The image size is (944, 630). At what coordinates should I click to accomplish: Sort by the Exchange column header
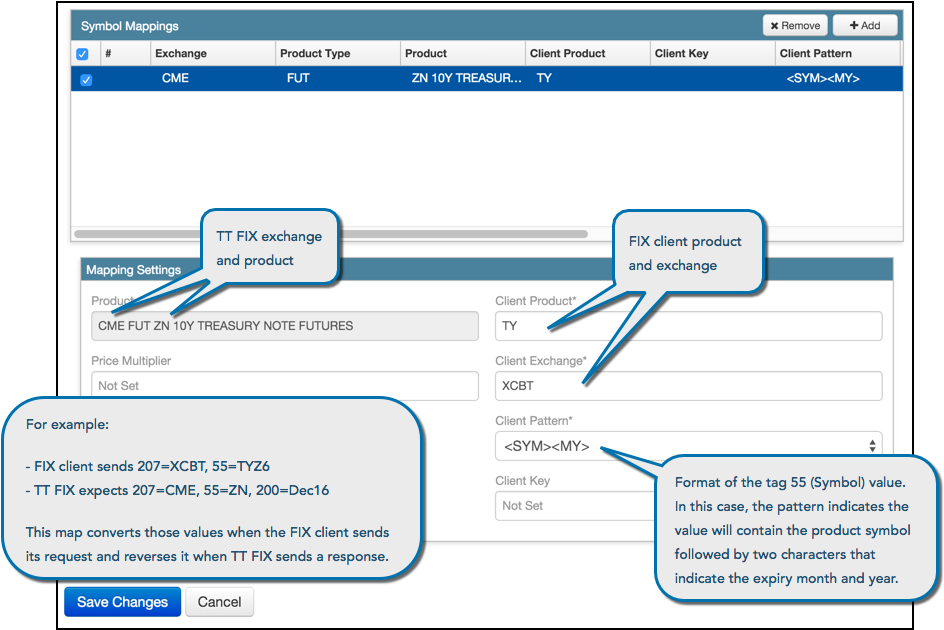[x=181, y=54]
